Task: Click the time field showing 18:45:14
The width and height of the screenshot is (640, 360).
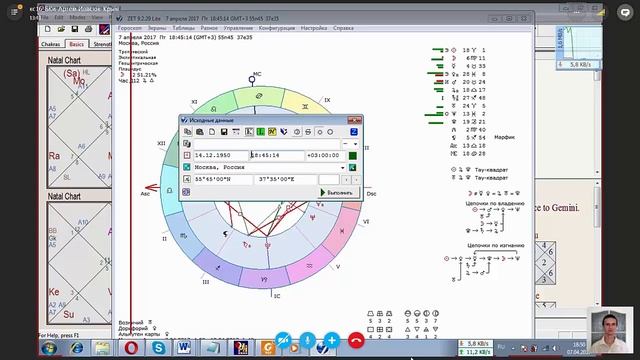Action: (277, 156)
